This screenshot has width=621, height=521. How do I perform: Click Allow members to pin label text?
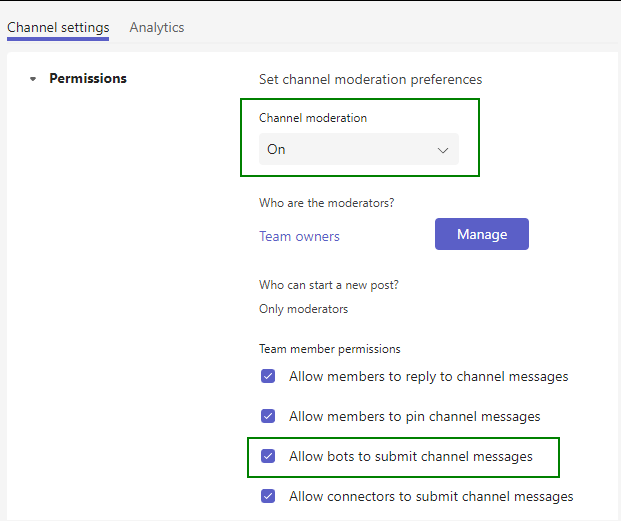415,416
